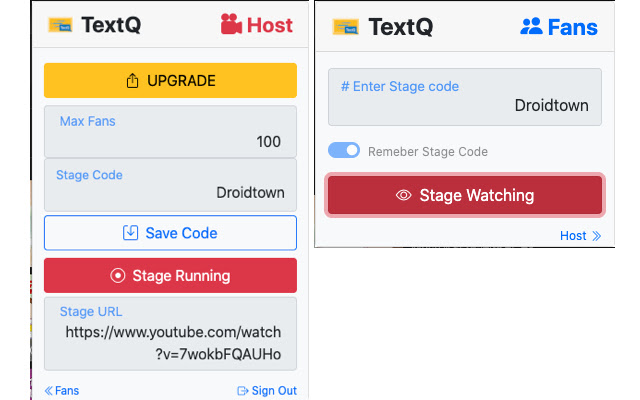The width and height of the screenshot is (640, 400).
Task: Click the Sign Out link
Action: click(274, 391)
